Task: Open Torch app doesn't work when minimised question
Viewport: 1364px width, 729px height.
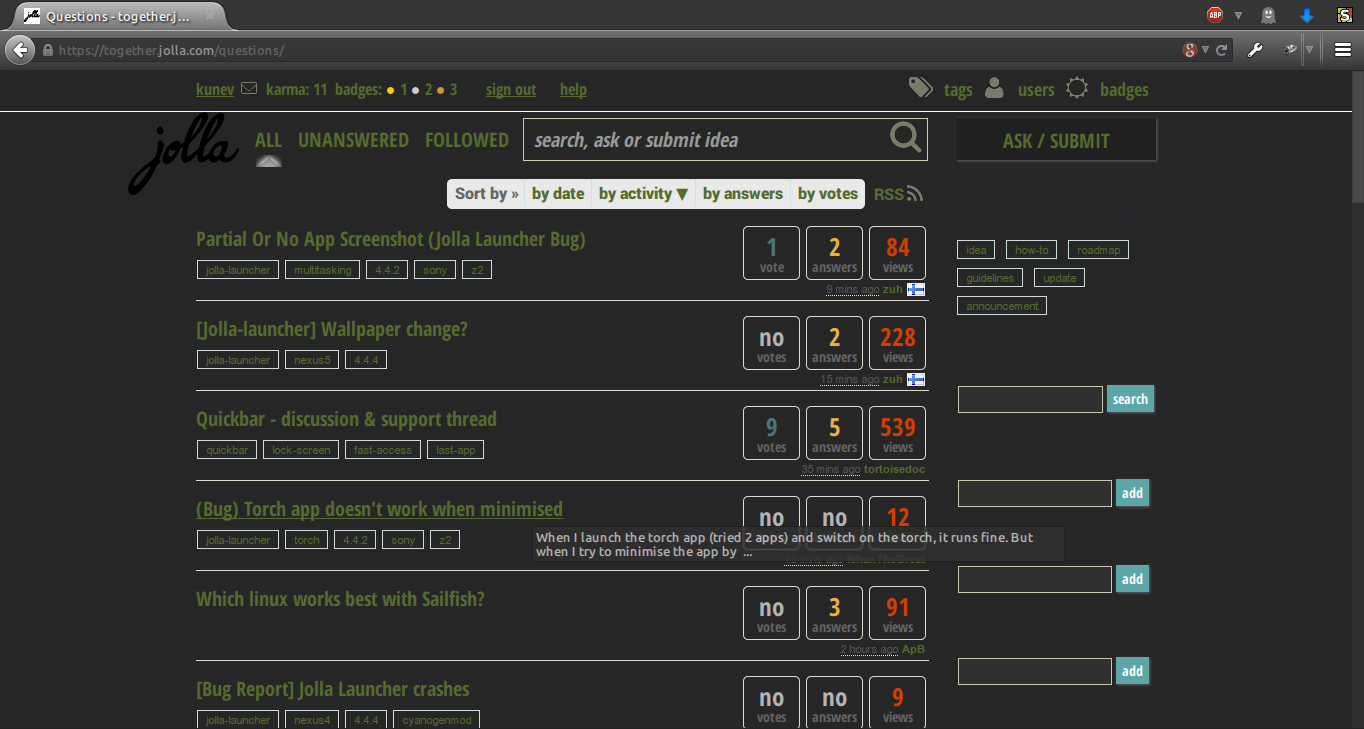Action: (379, 509)
